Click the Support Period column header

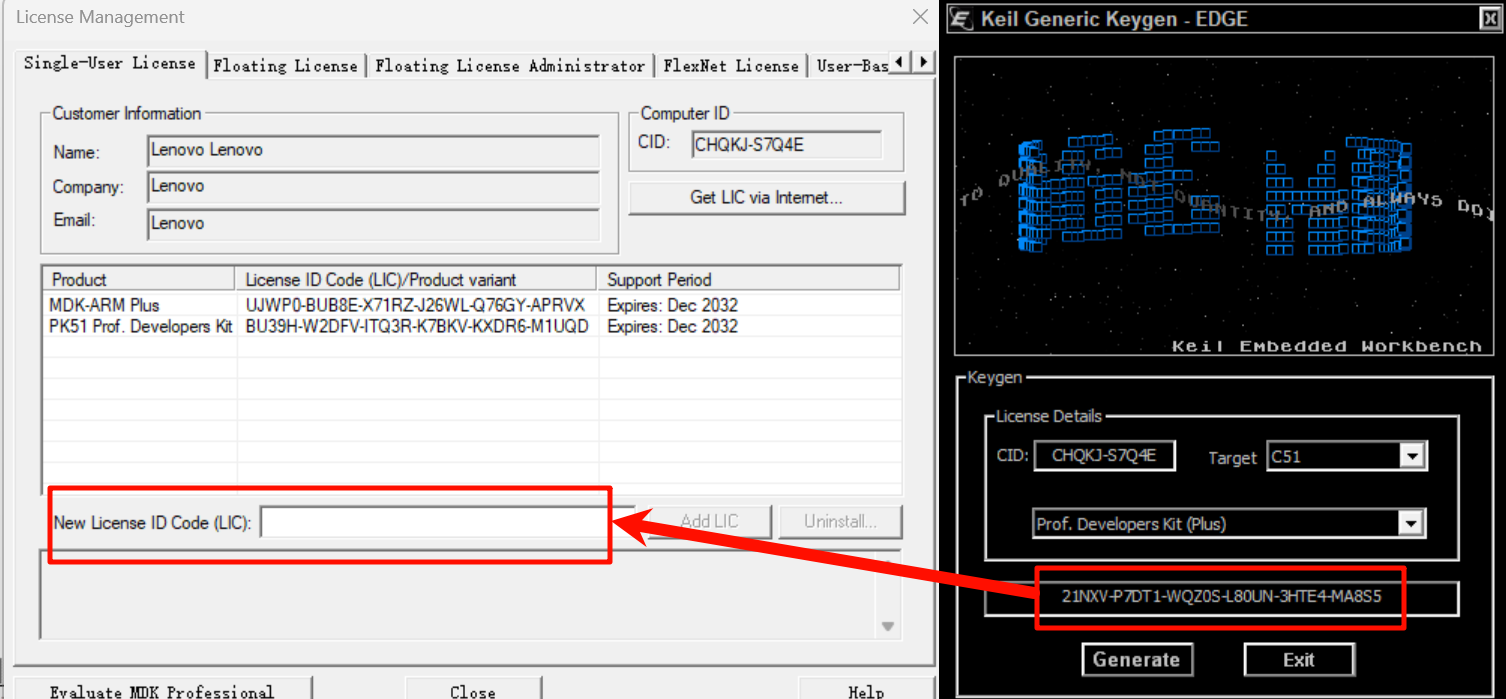749,279
